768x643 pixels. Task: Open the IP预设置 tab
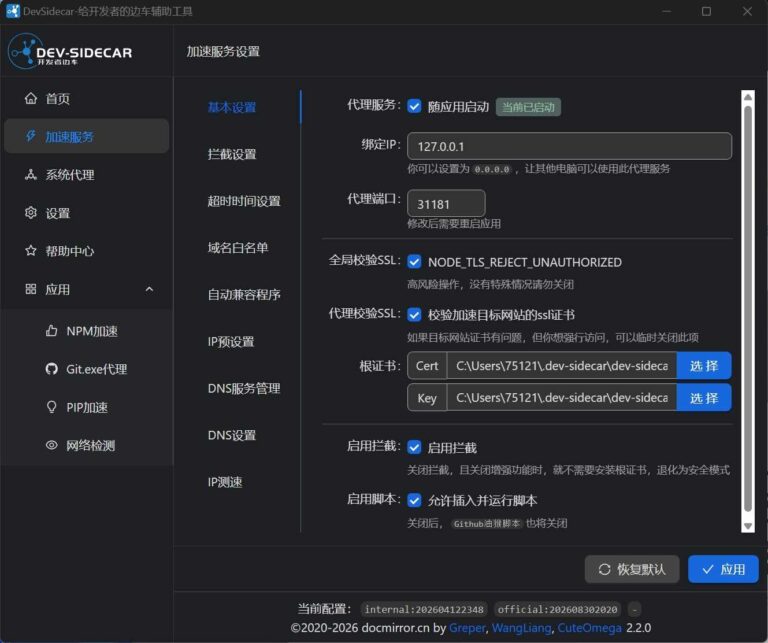(231, 341)
